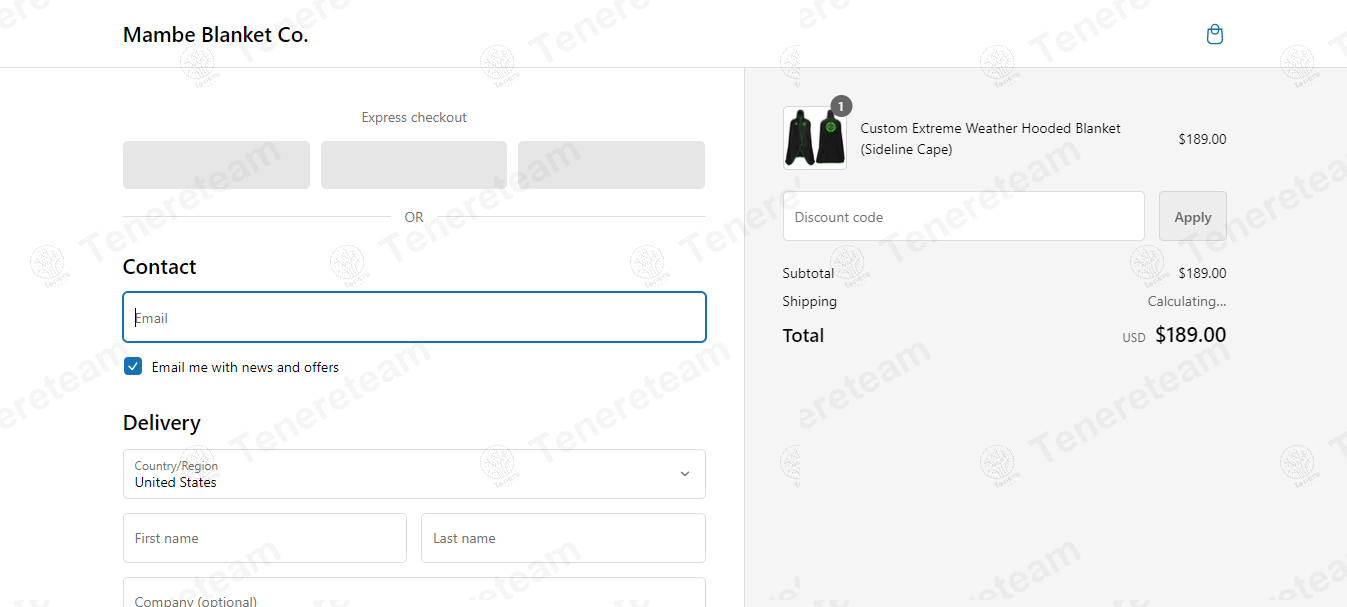Click the Custom Extreme Weather Hooded Blanket title
The height and width of the screenshot is (607, 1347).
pos(991,139)
